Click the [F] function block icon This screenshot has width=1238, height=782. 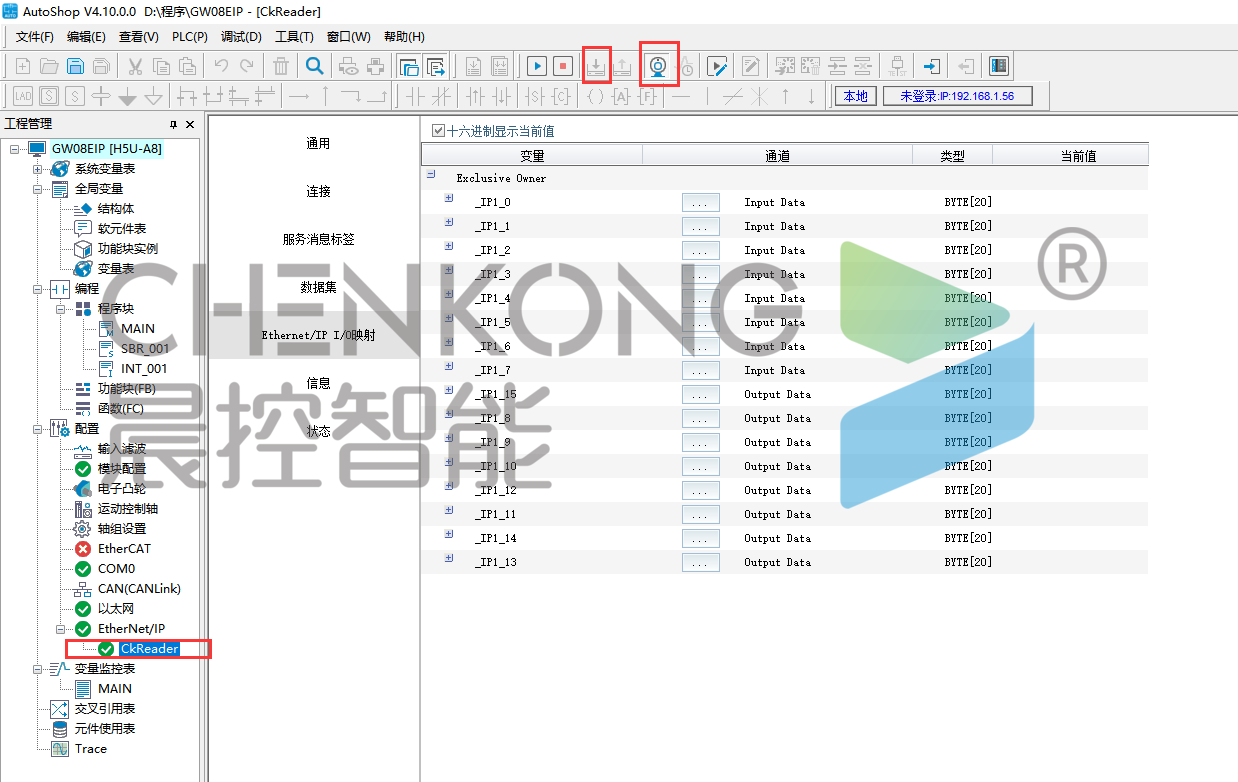[x=647, y=96]
